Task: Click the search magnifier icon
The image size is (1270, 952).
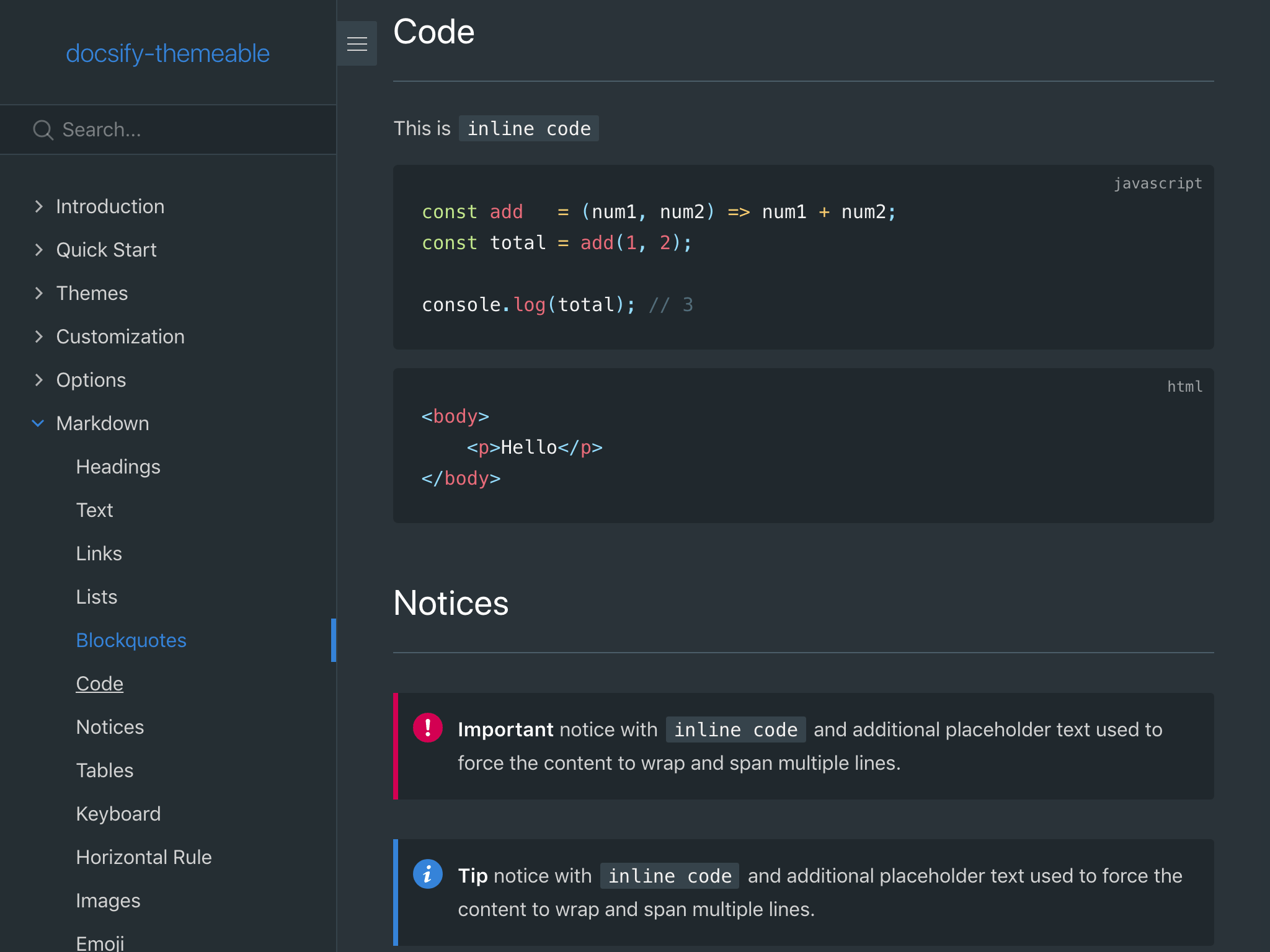Action: point(42,130)
